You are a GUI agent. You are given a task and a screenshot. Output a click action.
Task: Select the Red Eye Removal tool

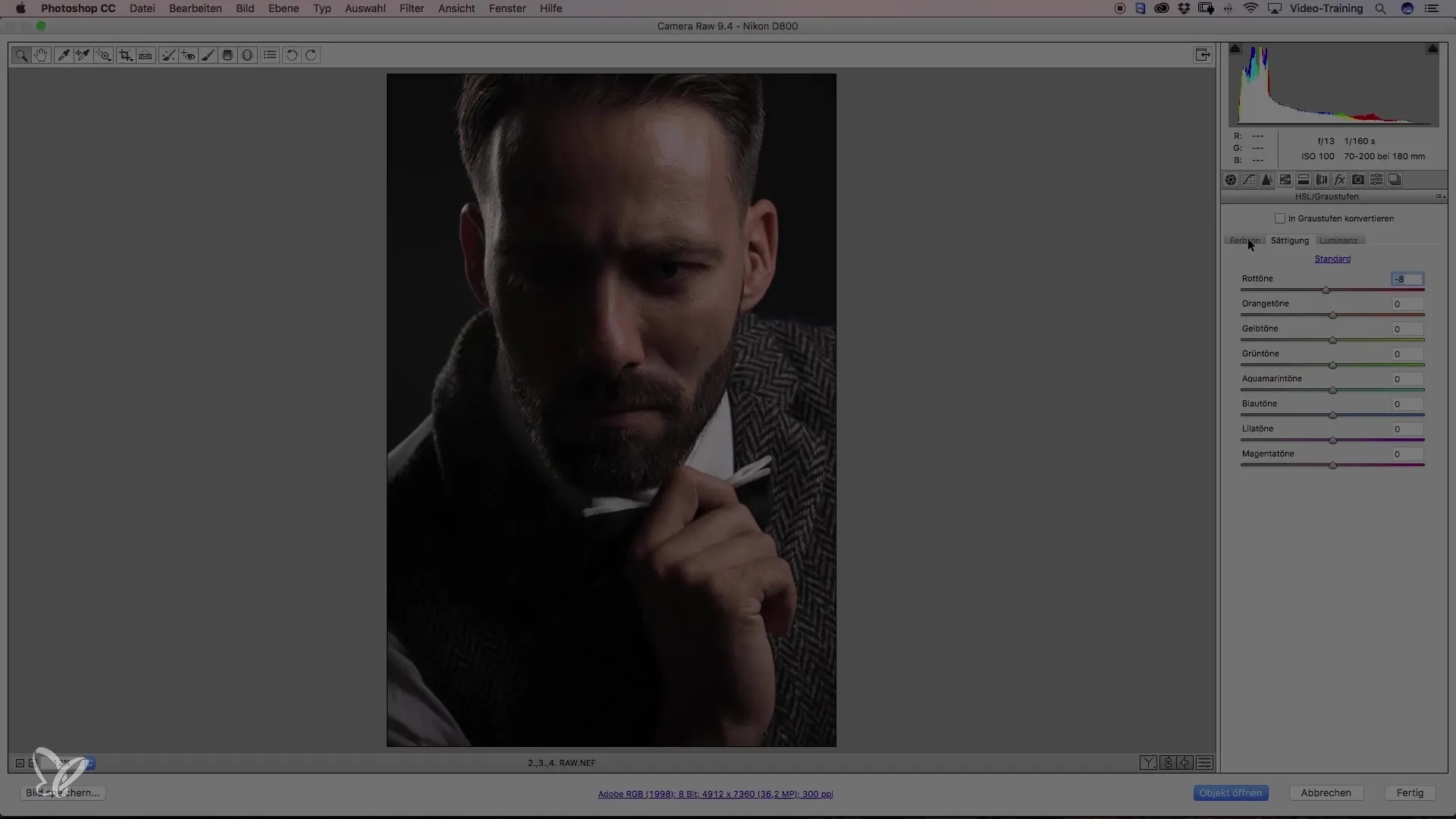[x=188, y=55]
